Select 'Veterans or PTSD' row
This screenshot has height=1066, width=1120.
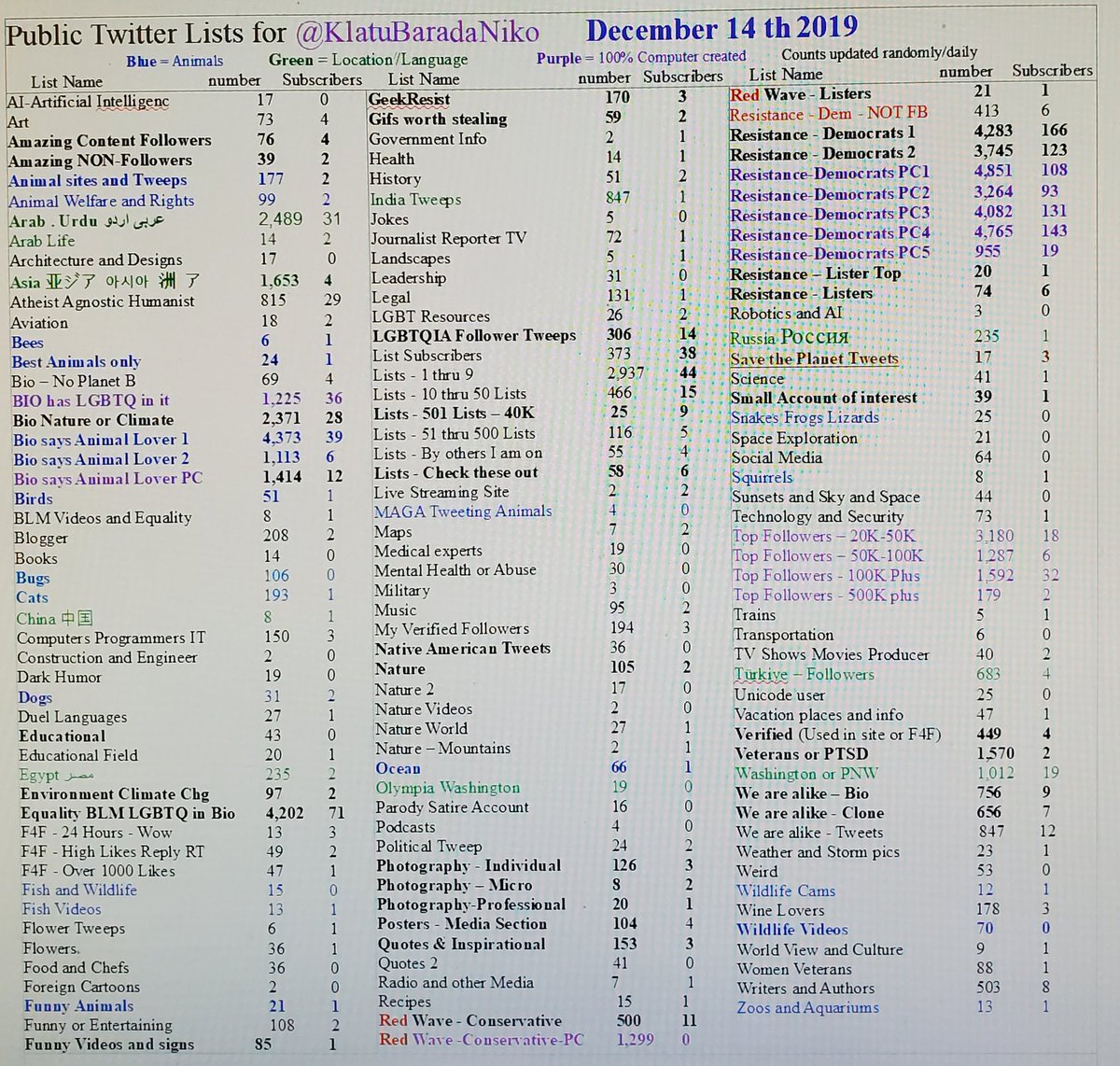pos(894,753)
